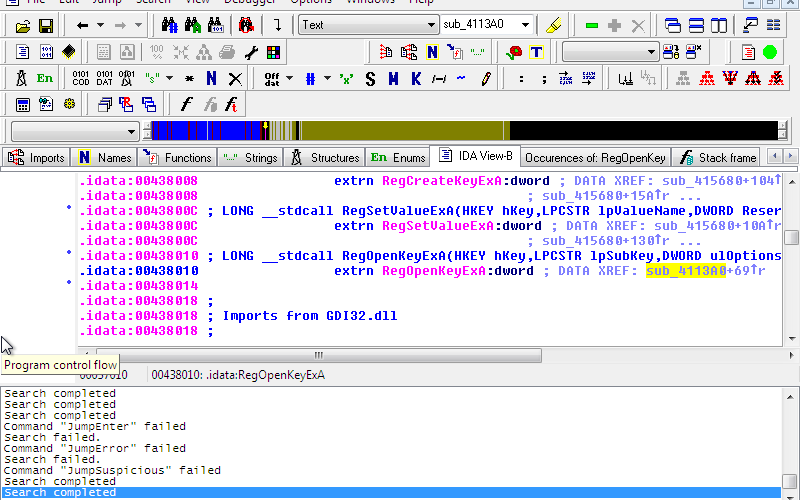800x500 pixels.
Task: Select the Occurences of: RegOpenKey tab
Action: [594, 157]
